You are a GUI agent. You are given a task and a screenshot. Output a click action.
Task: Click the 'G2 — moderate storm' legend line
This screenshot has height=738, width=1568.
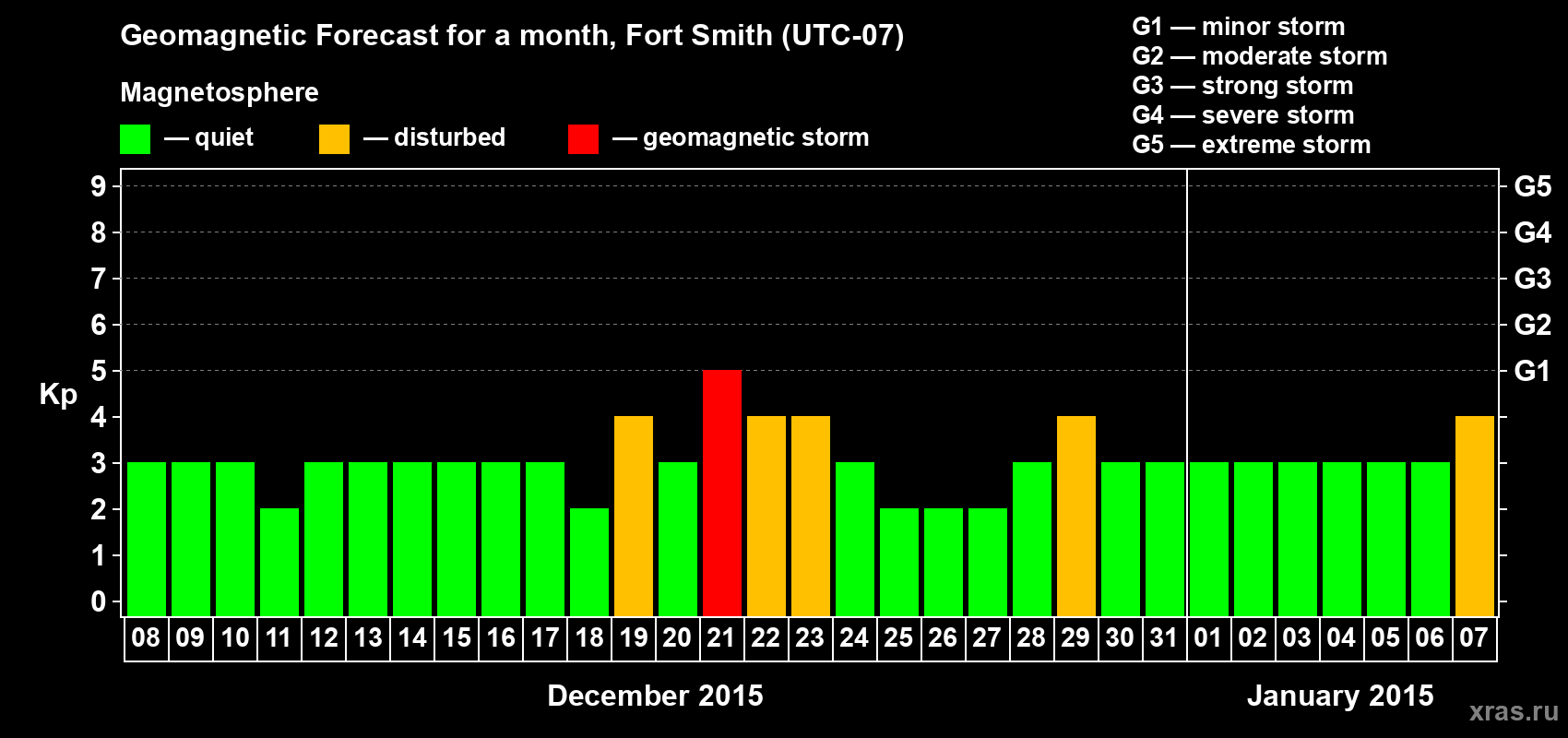point(1260,56)
